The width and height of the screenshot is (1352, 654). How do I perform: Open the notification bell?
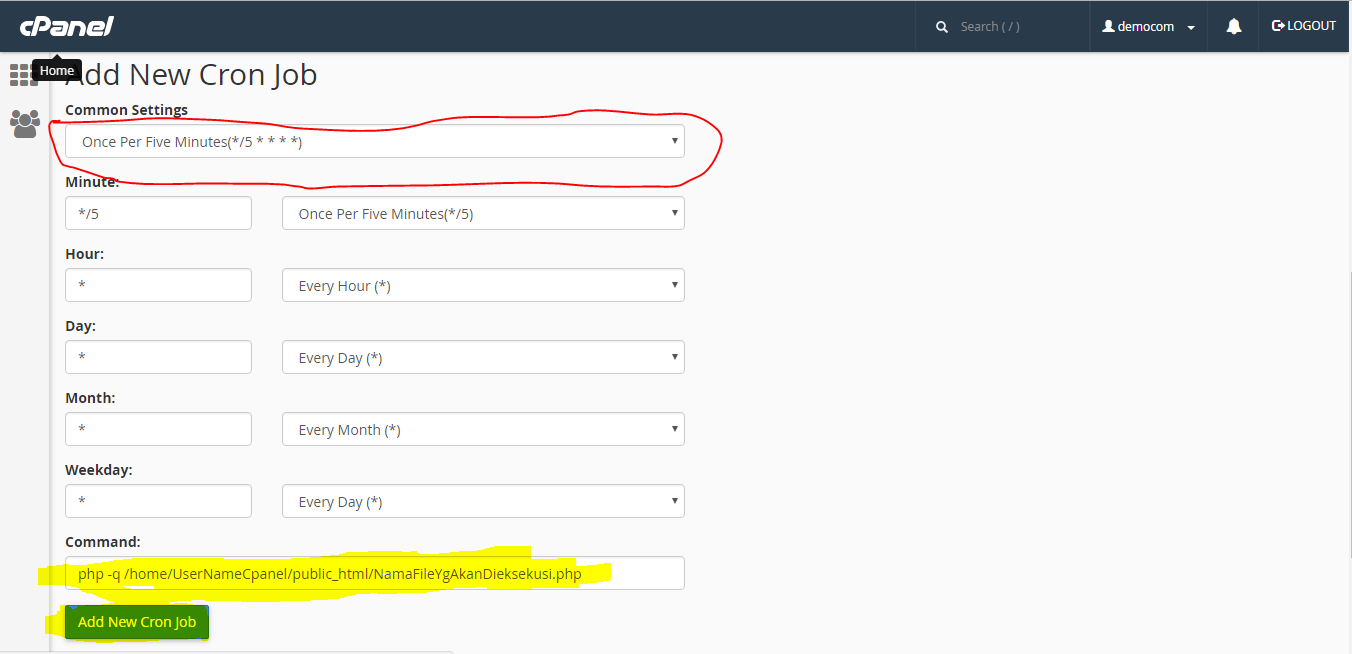(1232, 26)
